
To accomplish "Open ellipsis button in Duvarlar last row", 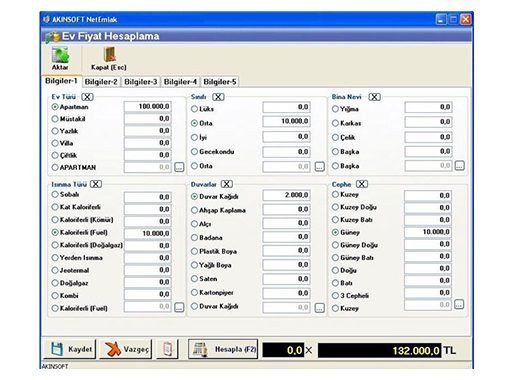I will [320, 308].
